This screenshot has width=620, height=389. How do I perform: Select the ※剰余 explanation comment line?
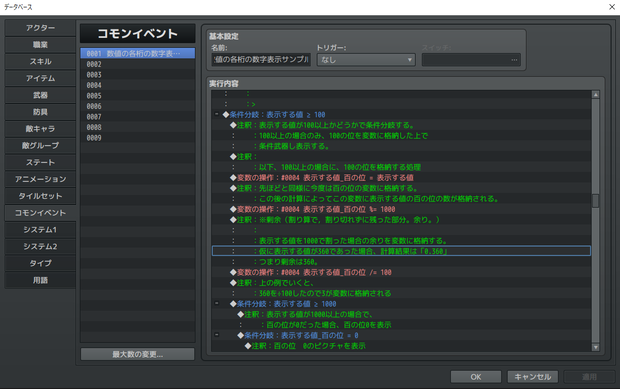[x=401, y=219]
